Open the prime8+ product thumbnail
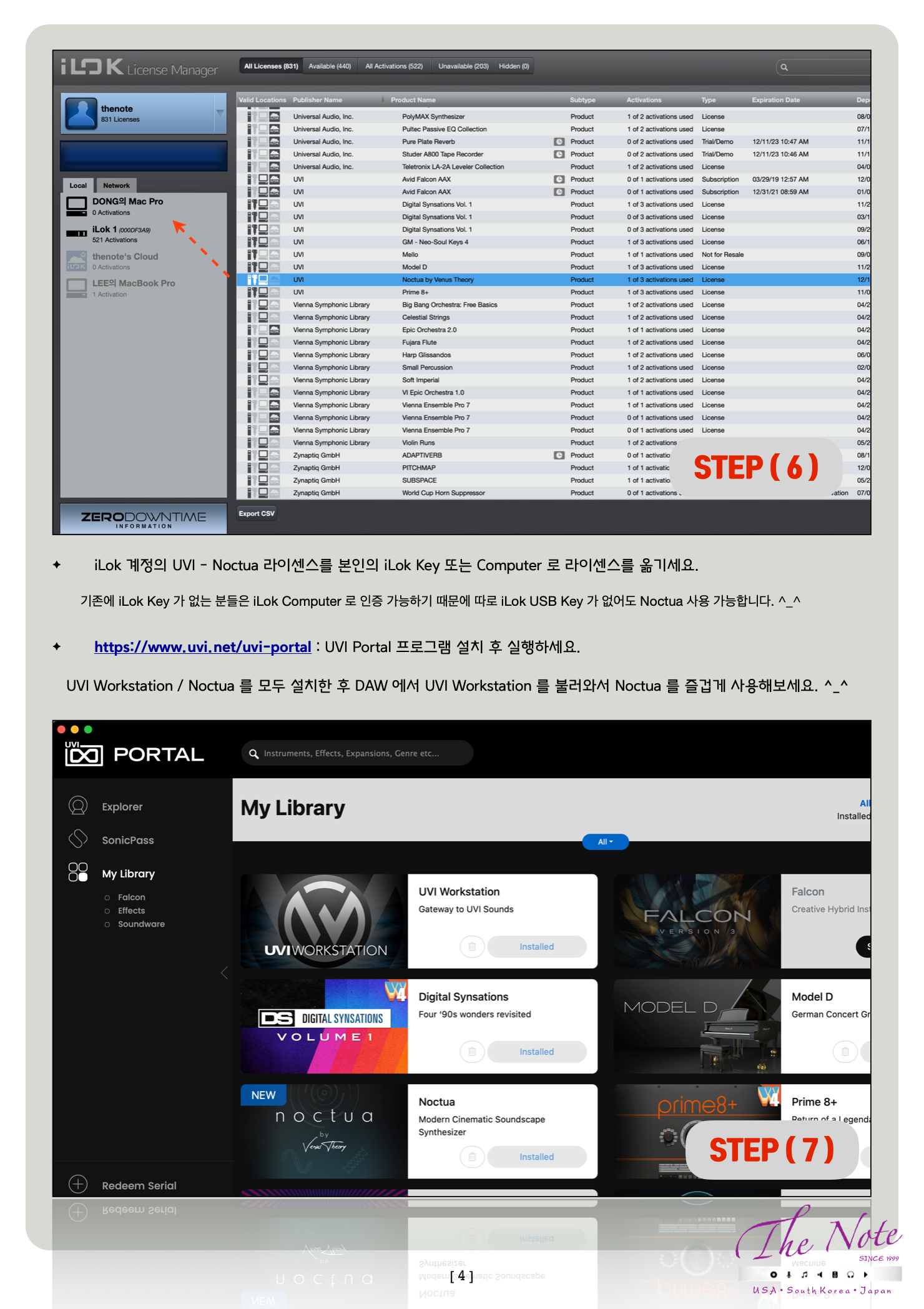This screenshot has width=924, height=1309. click(x=697, y=1131)
